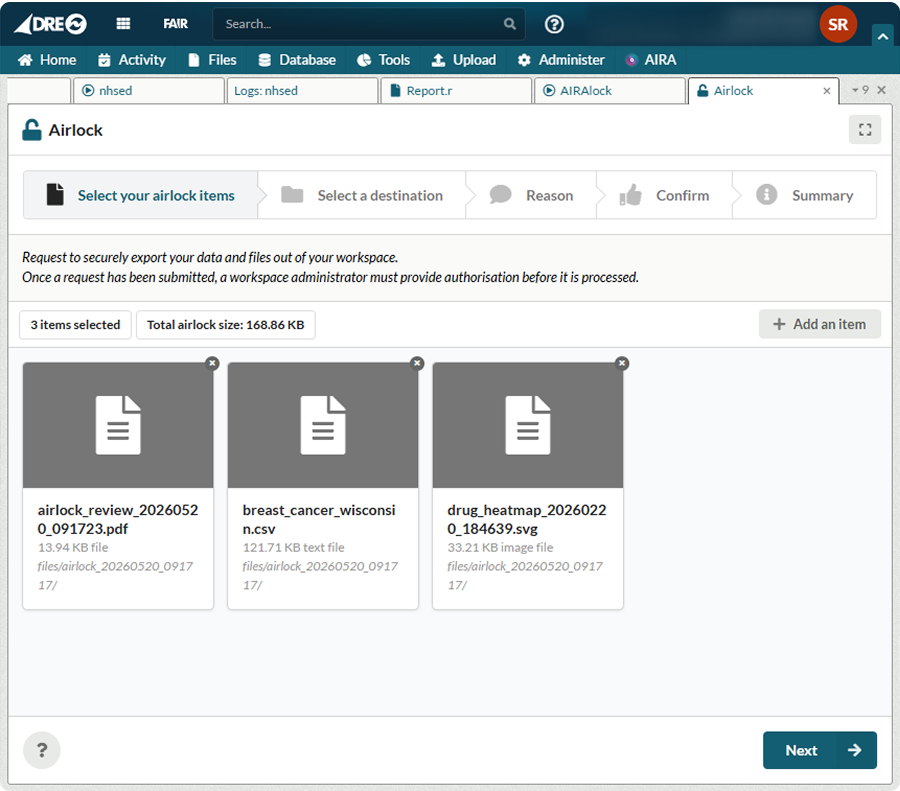Close the Airlock tab
This screenshot has height=791, width=900.
pos(827,91)
